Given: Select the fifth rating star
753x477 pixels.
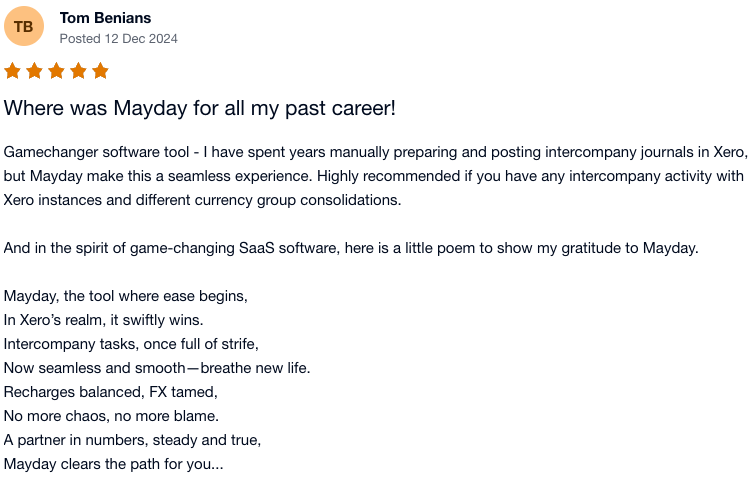Looking at the screenshot, I should click(100, 71).
